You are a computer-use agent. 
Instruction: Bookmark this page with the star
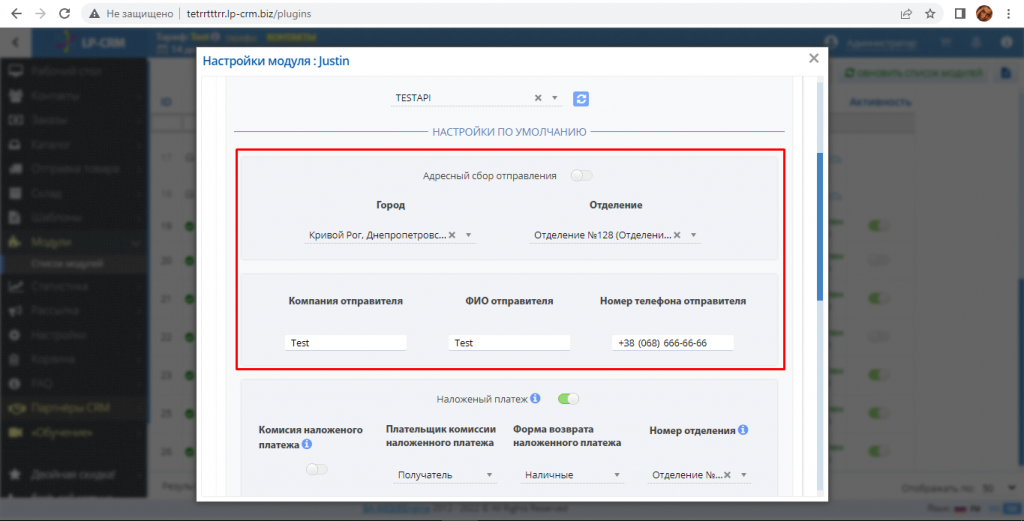[x=930, y=14]
